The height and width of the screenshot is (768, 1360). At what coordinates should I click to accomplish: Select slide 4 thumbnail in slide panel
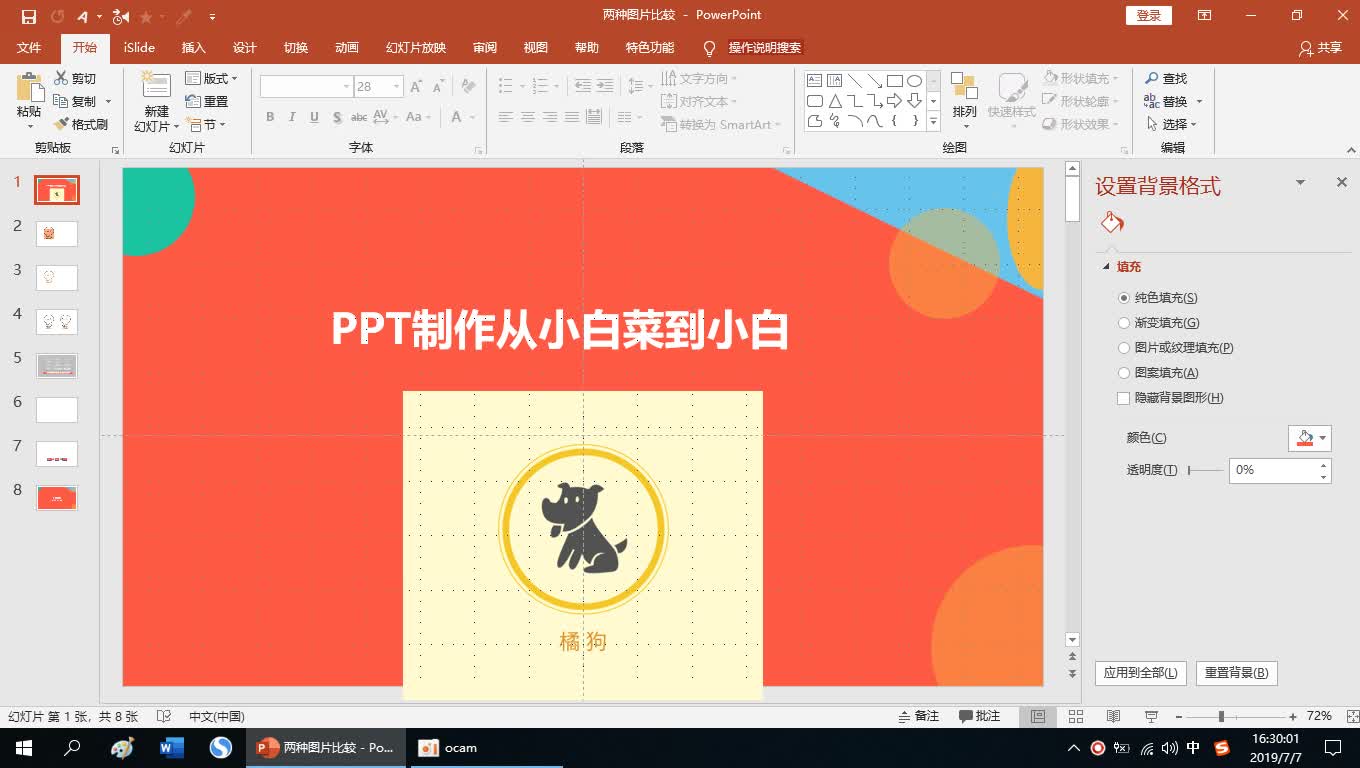pos(56,321)
